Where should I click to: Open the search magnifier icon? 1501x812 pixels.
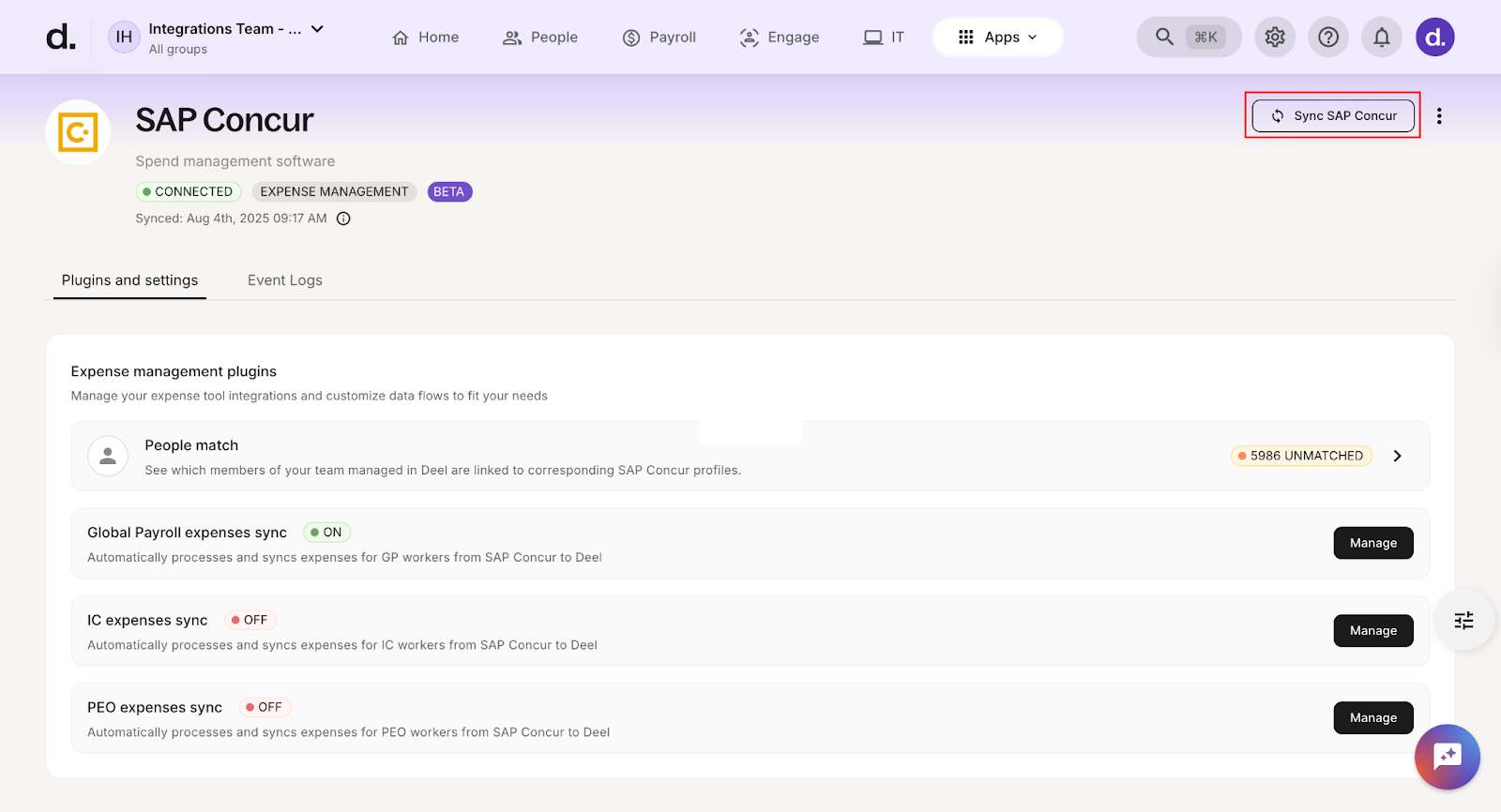point(1164,37)
